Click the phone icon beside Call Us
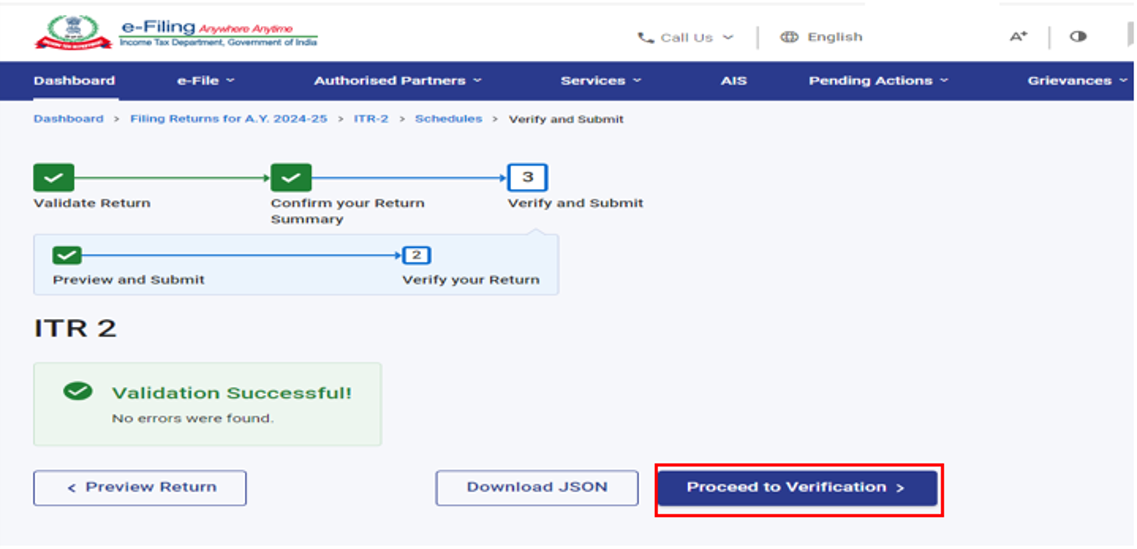Screen dimensions: 1137x549 coord(646,38)
